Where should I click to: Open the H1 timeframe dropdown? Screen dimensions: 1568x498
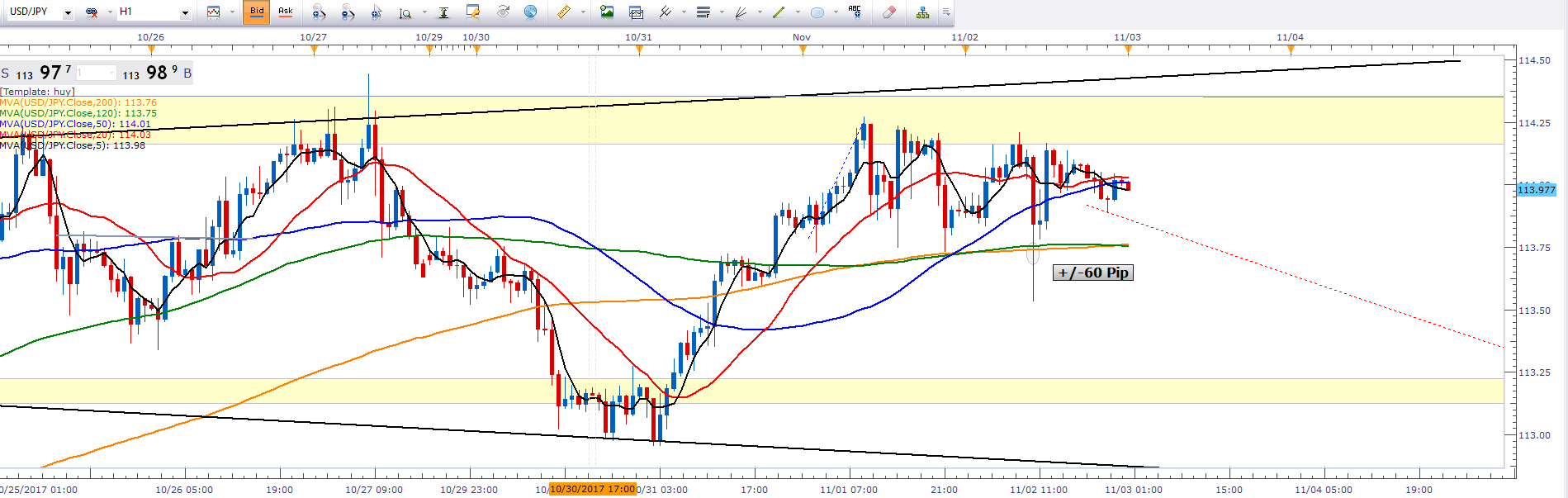[x=185, y=12]
